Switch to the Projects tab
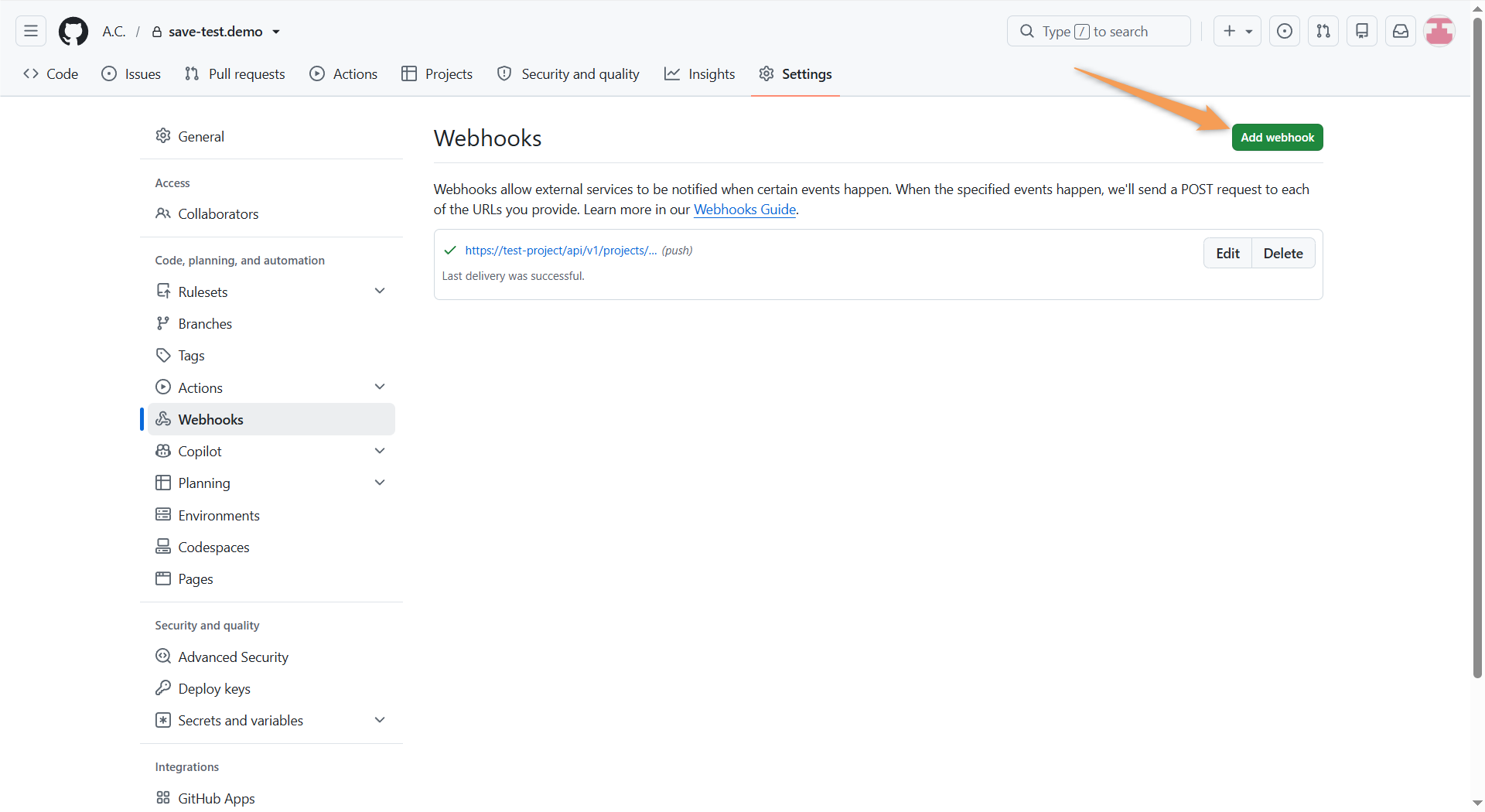Viewport: 1485px width, 812px height. [437, 73]
